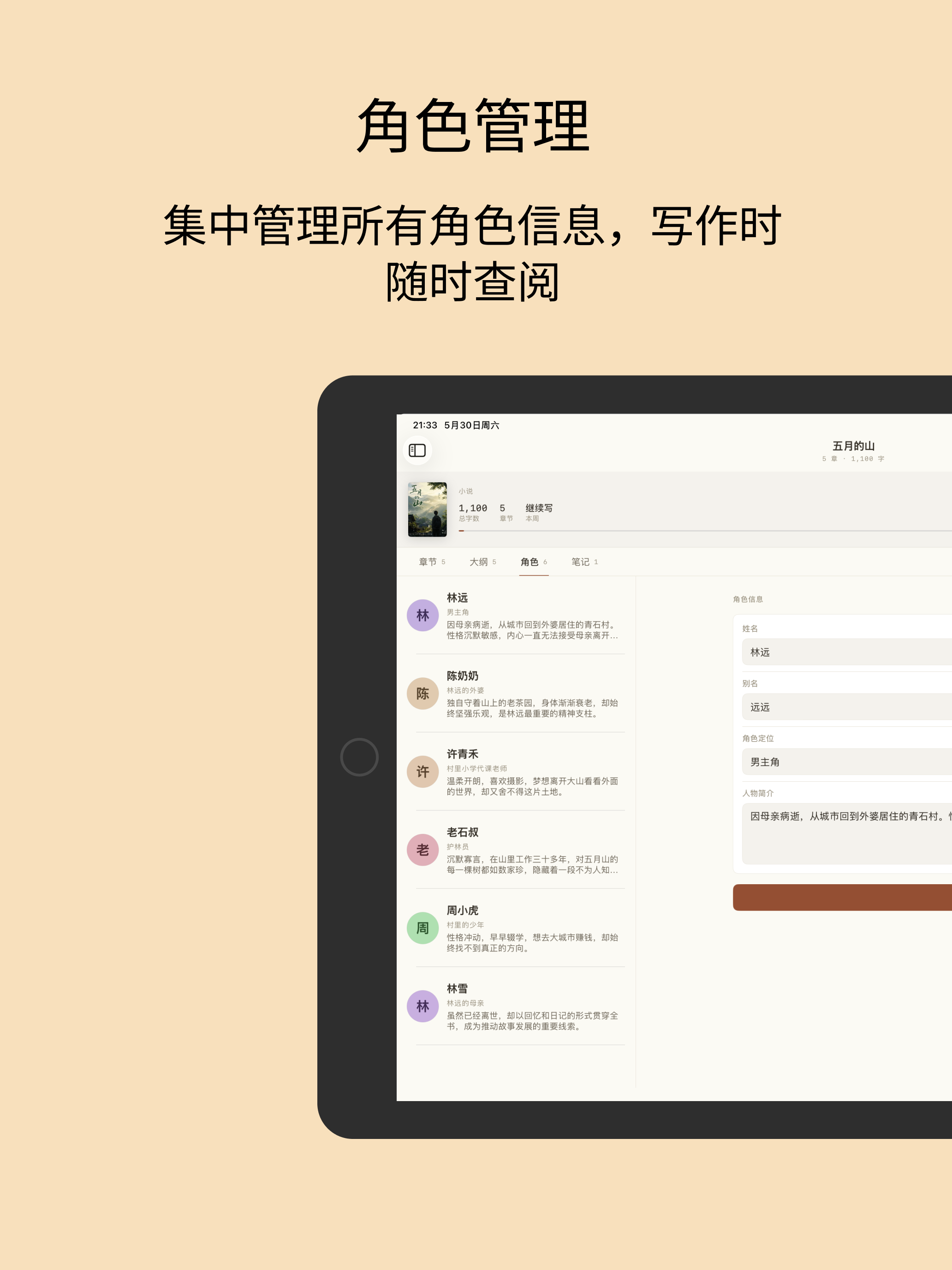
Task: Select the 林远 name in character list
Action: [458, 598]
